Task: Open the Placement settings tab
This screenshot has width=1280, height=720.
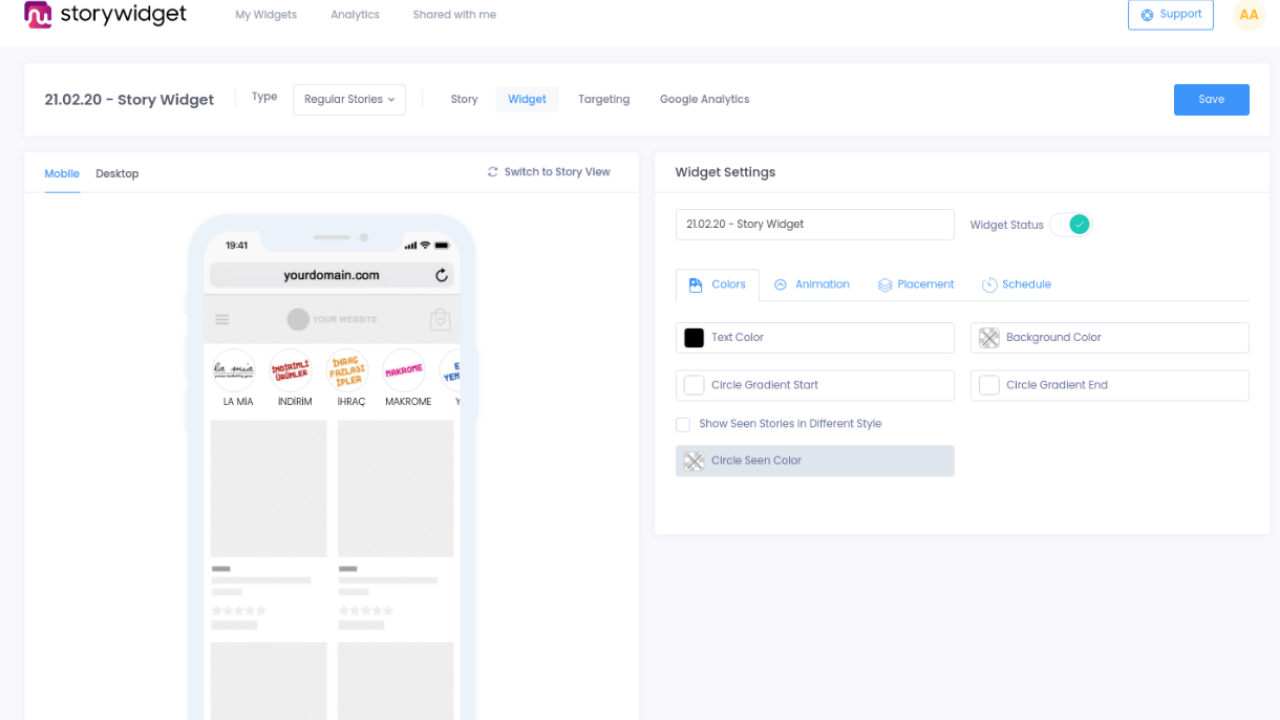Action: click(x=916, y=285)
